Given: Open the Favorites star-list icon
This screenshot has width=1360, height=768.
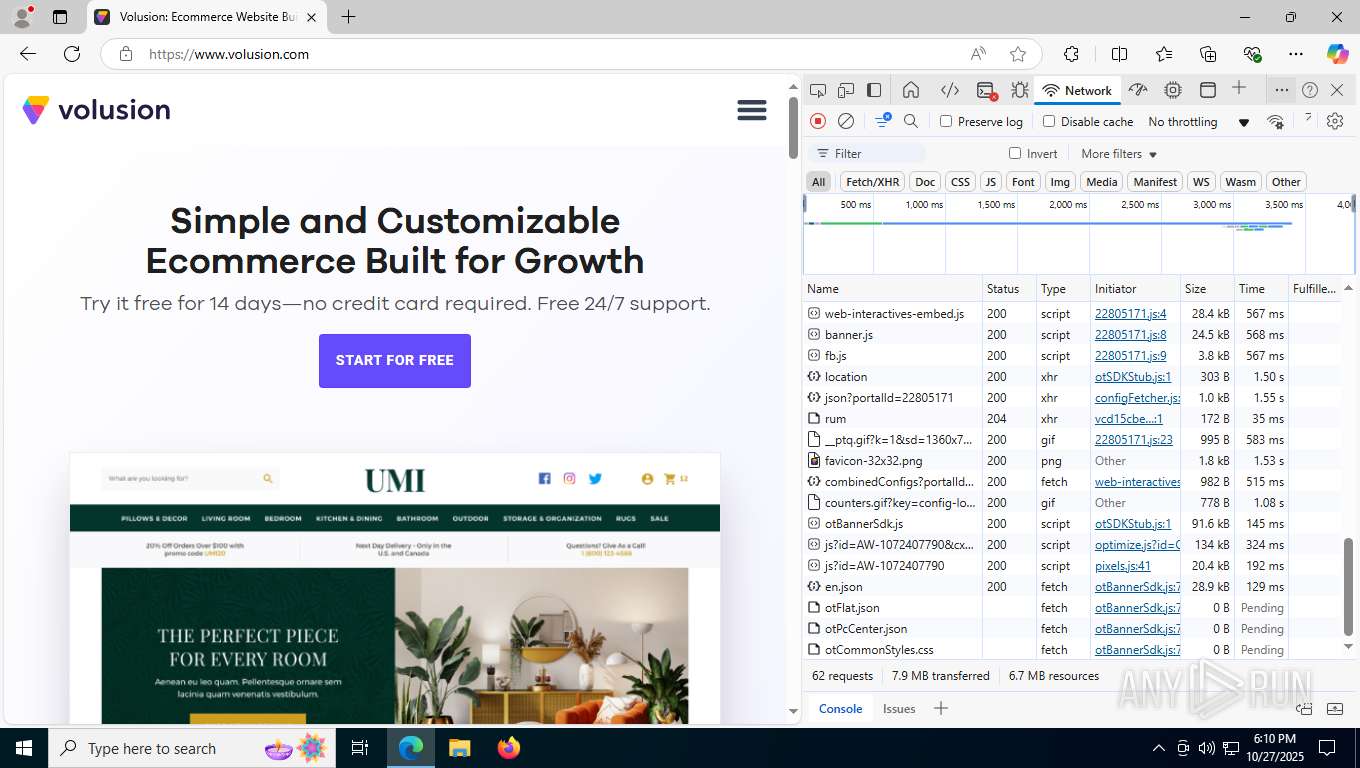Looking at the screenshot, I should point(1164,54).
